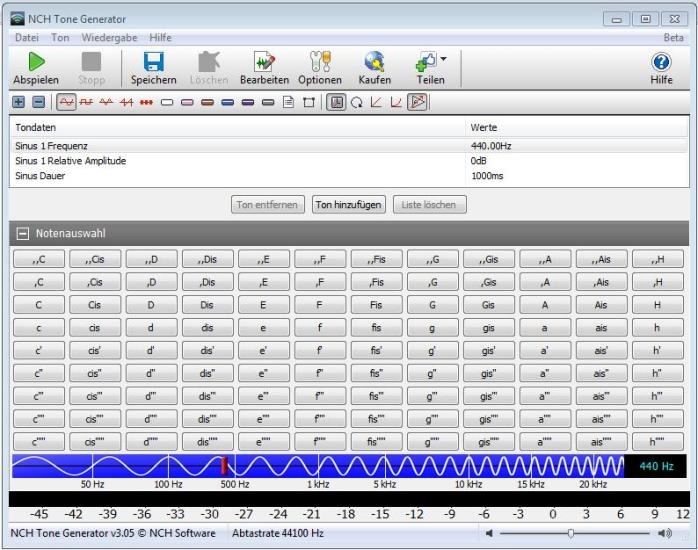Viewport: 698px width, 550px height.
Task: Toggle the last highlighted small toolbar icon
Action: [417, 102]
